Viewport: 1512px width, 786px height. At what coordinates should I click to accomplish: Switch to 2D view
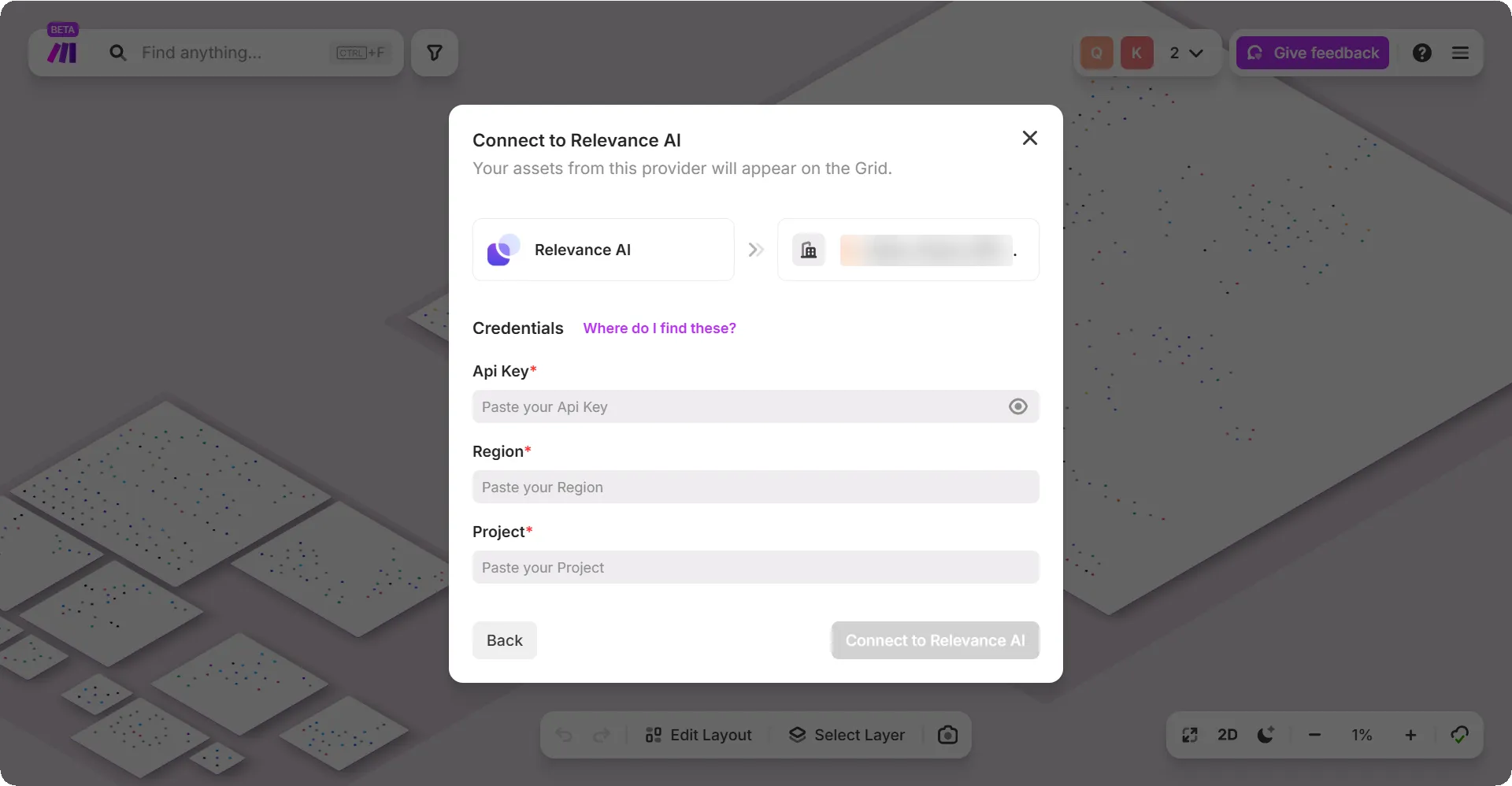pos(1228,735)
